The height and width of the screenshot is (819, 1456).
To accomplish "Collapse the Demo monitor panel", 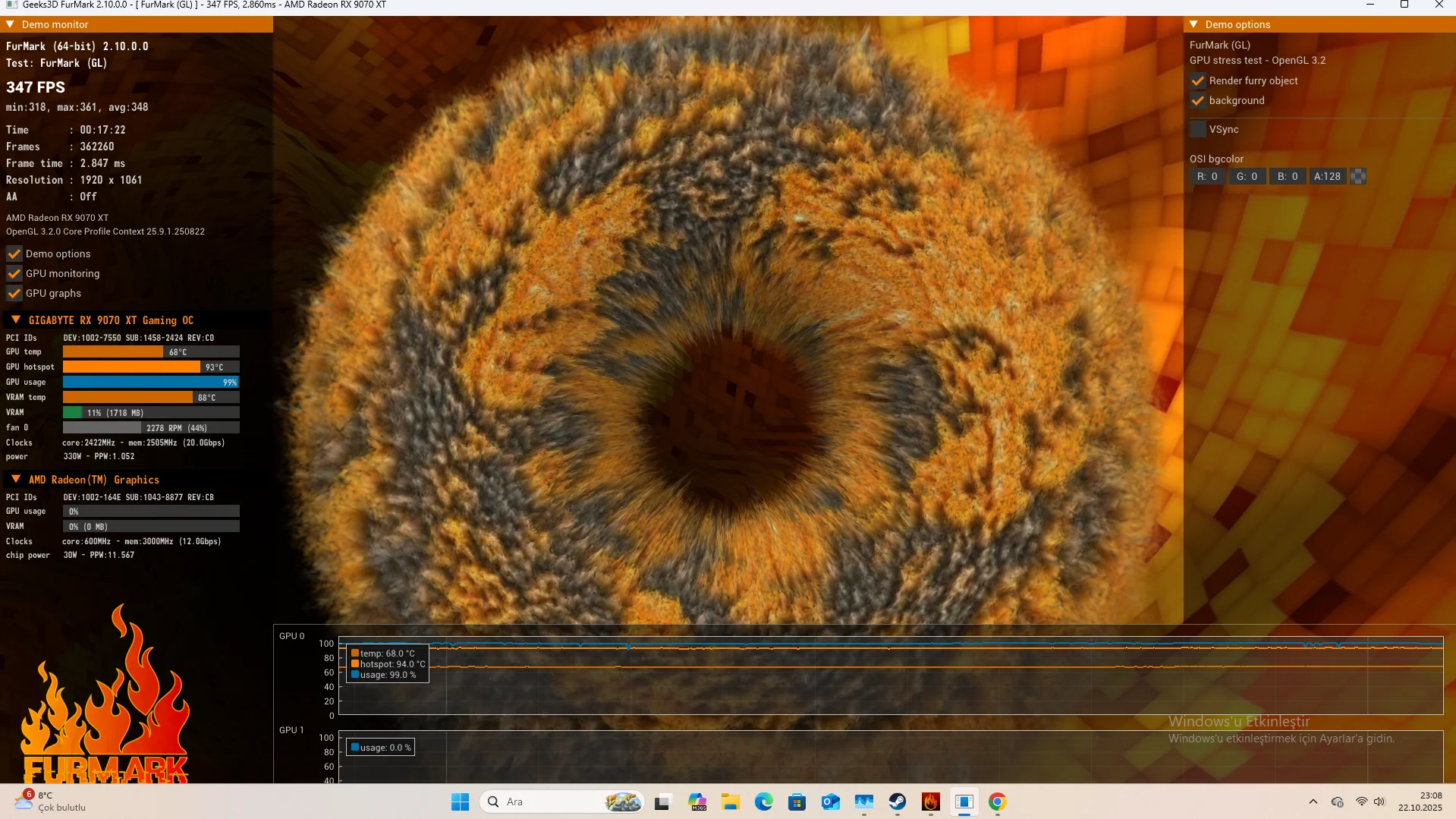I will pyautogui.click(x=11, y=24).
